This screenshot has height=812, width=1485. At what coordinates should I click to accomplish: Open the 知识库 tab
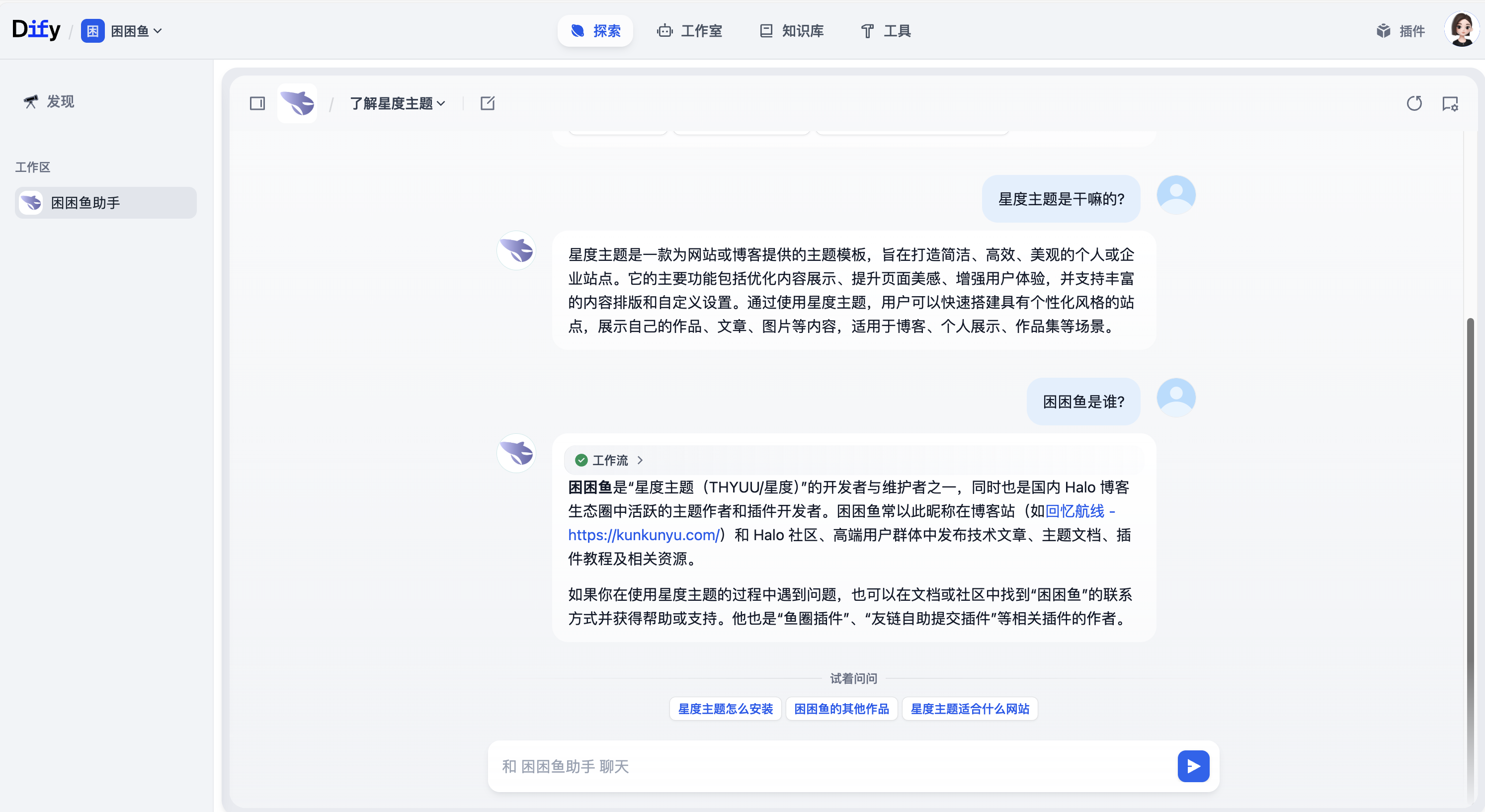click(791, 30)
